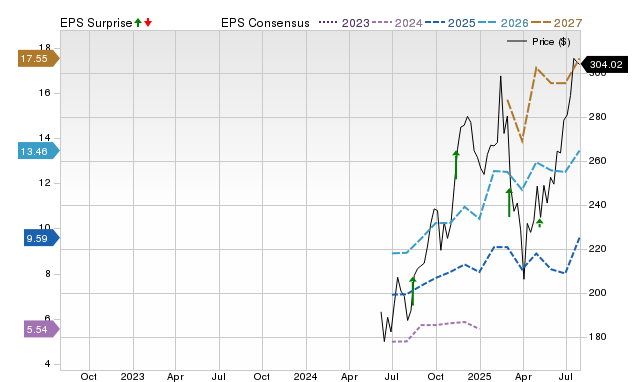Click the Price ($) legend label

[551, 42]
